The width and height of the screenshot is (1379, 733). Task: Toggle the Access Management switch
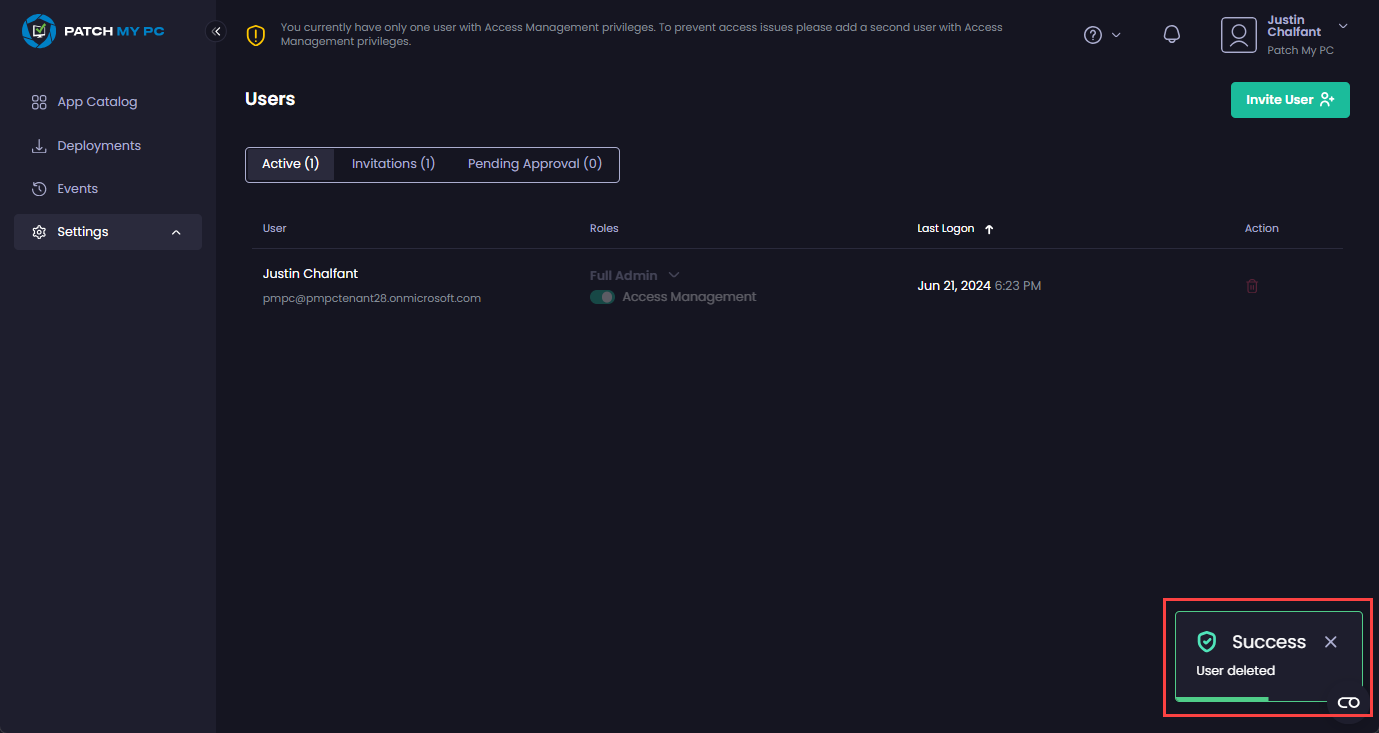602,297
